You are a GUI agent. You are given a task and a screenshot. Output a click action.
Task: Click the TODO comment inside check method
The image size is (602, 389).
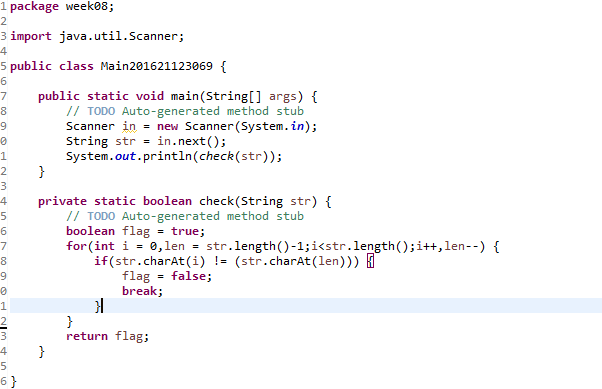tap(185, 216)
